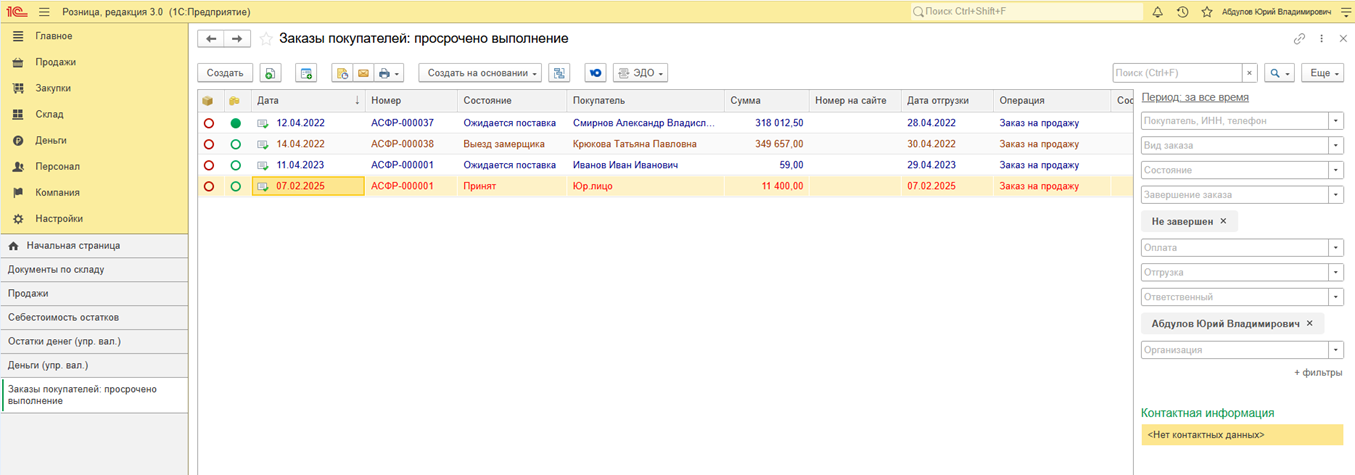Expand the 'Создать на основании' dropdown
Viewport: 1355px width, 475px height.
coord(482,73)
